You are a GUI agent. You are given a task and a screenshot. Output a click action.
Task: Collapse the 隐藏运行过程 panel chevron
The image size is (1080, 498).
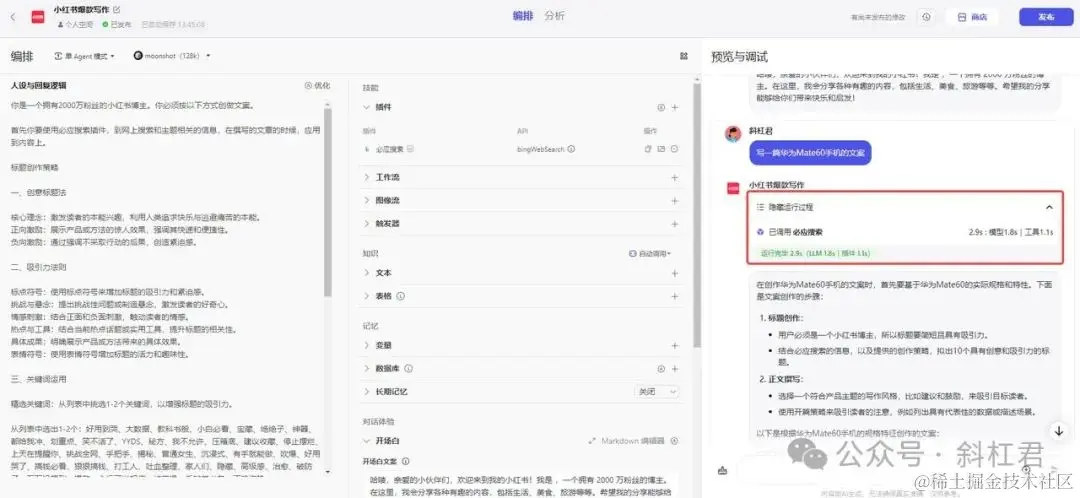point(1049,207)
